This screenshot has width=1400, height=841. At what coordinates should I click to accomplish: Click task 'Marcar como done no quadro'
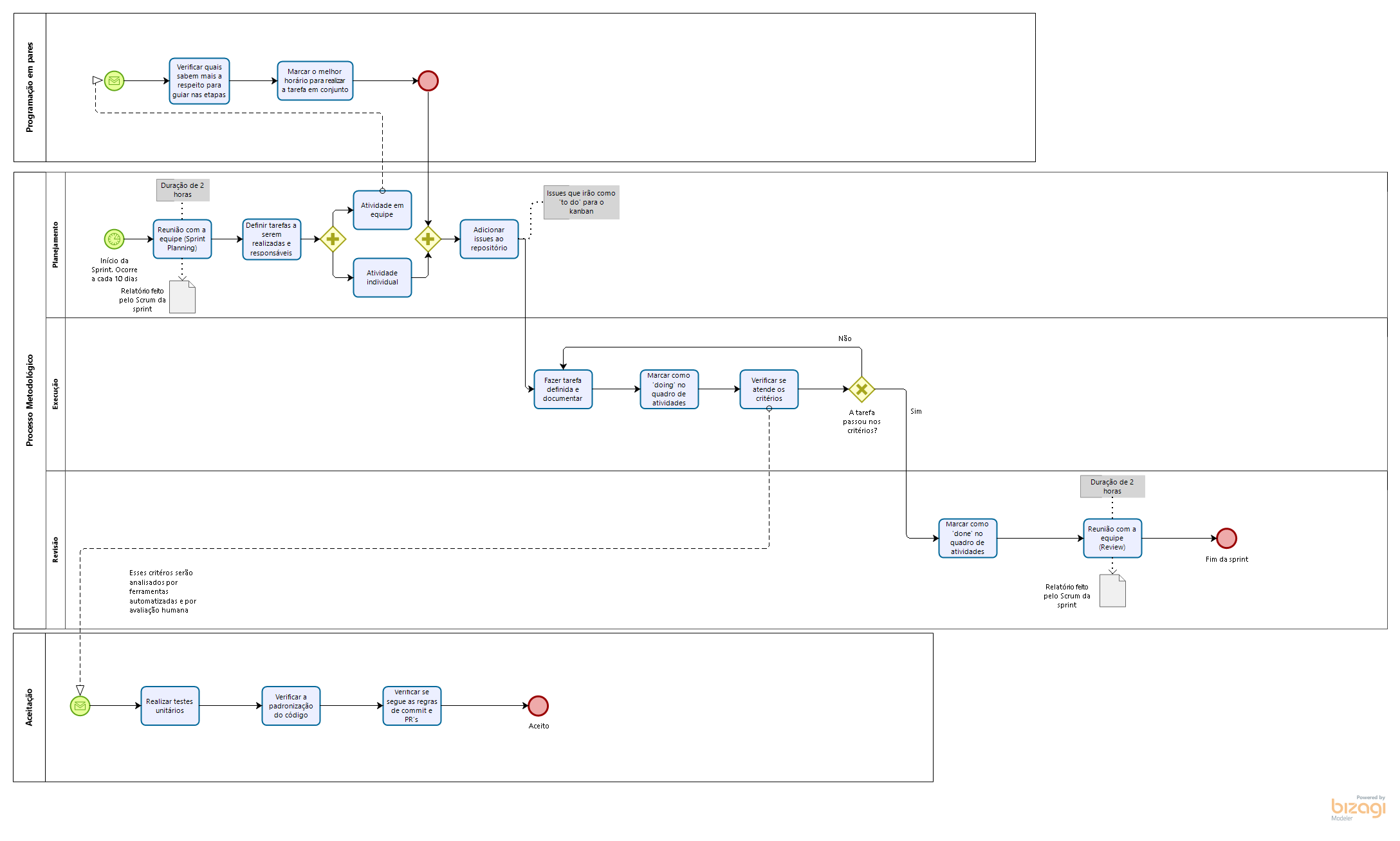(968, 539)
